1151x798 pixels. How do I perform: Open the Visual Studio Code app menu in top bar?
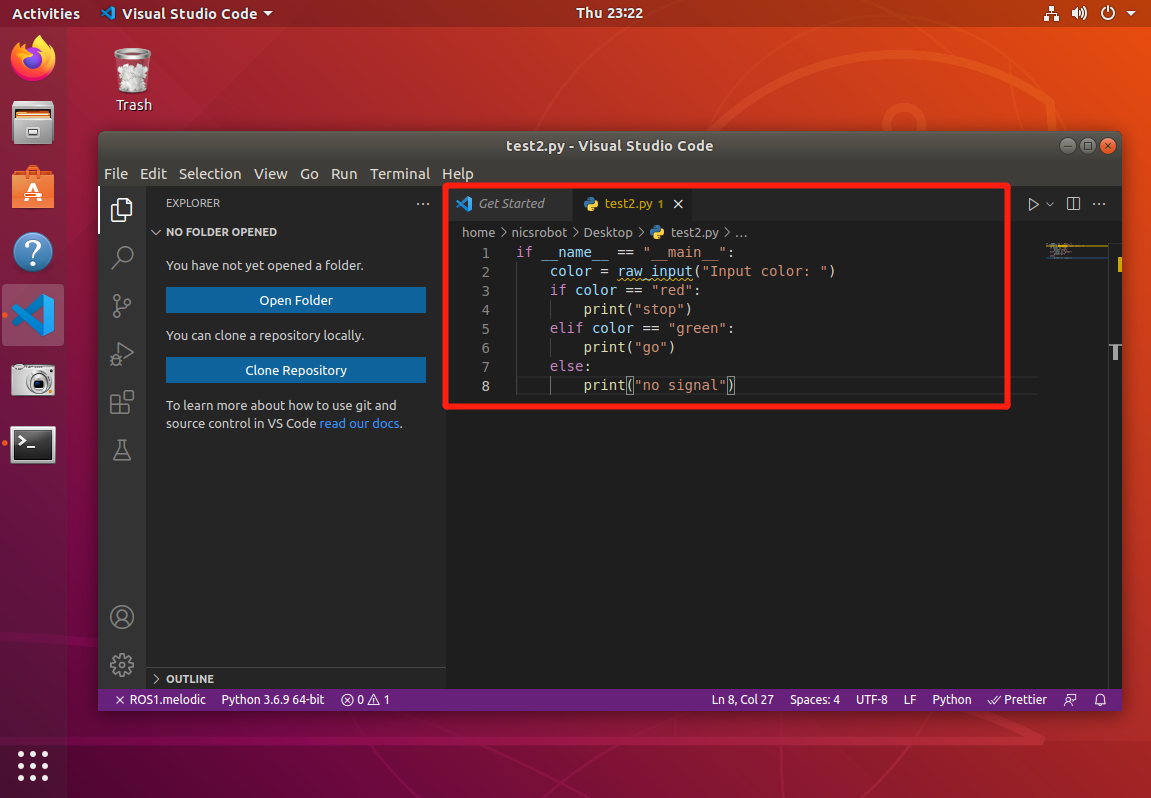pos(186,13)
